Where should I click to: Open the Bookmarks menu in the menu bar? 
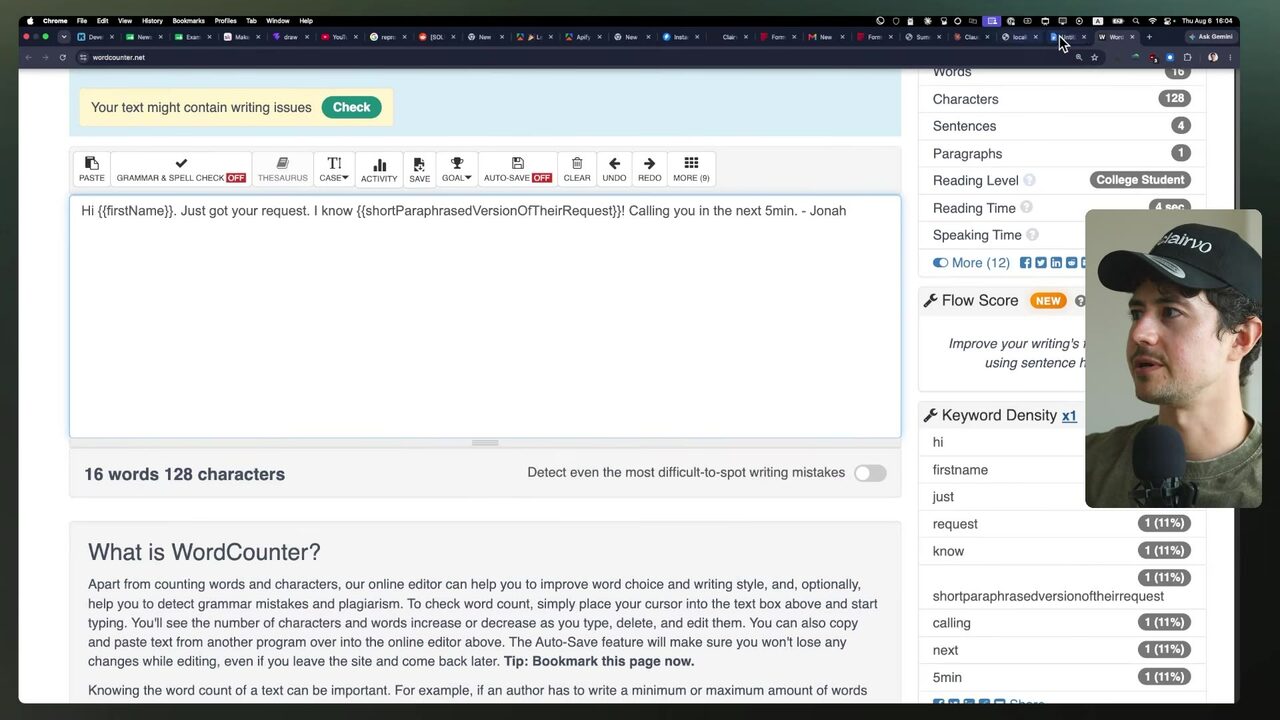point(188,20)
